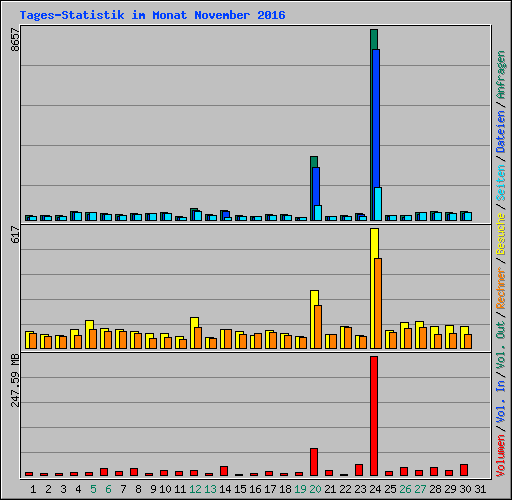Click the orange Rechner bar for day 24

(x=378, y=303)
